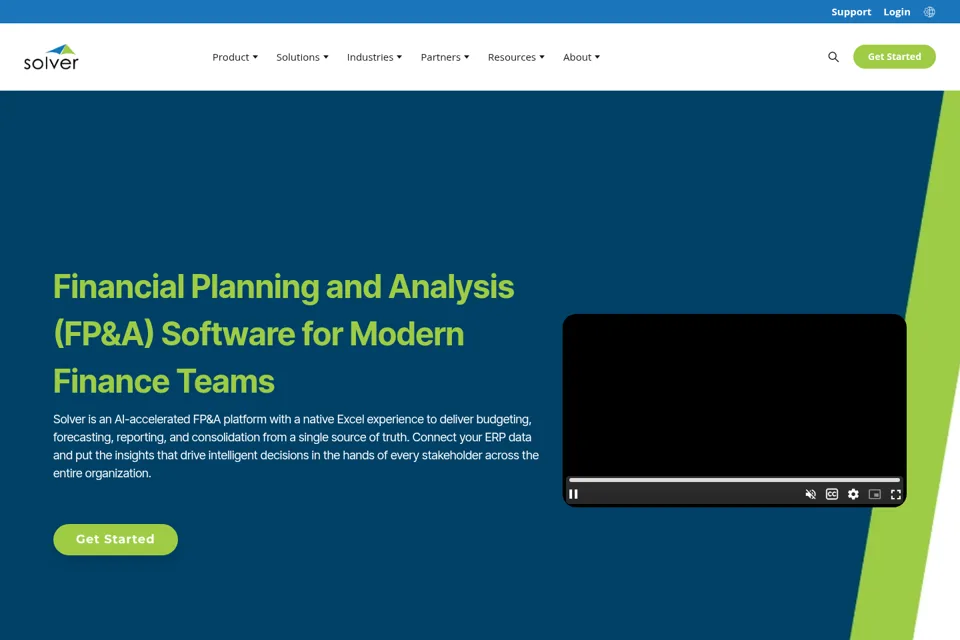Open the Support link
The width and height of the screenshot is (960, 640).
point(851,12)
